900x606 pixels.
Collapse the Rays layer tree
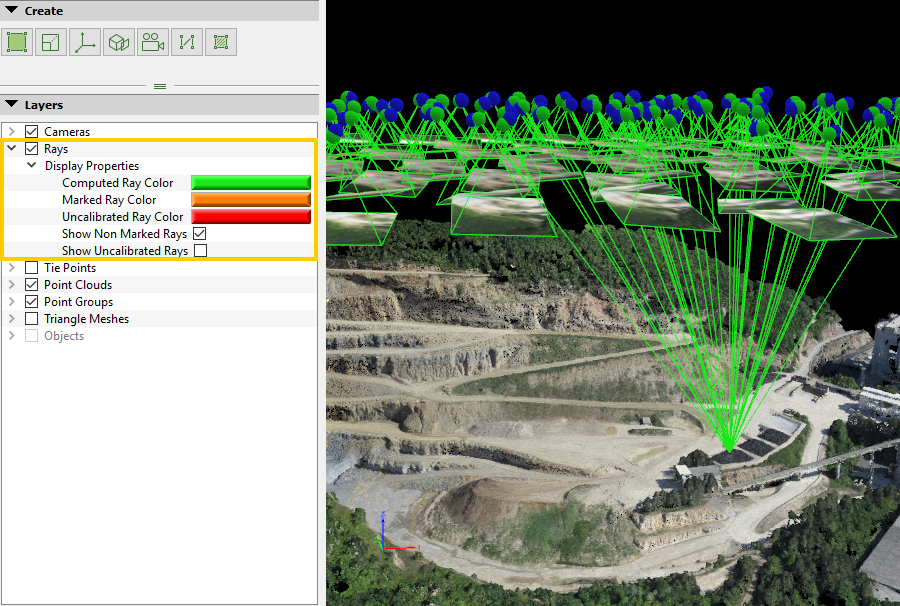click(x=12, y=149)
